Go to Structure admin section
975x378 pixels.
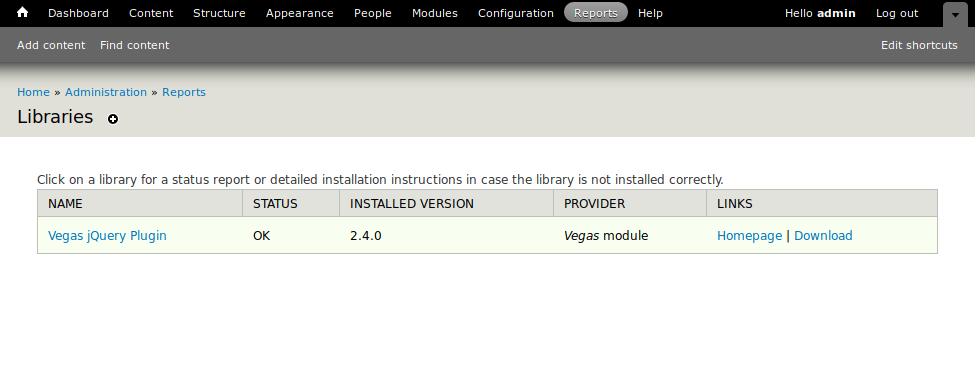click(219, 13)
